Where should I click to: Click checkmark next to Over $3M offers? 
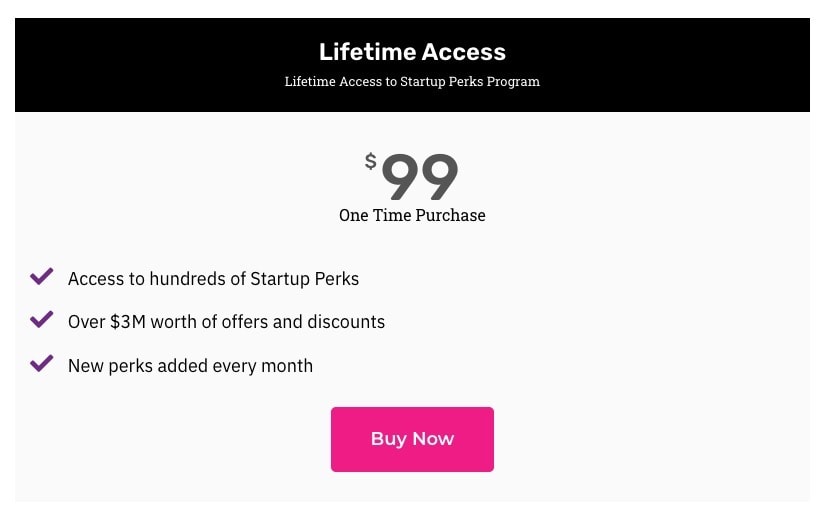point(41,320)
